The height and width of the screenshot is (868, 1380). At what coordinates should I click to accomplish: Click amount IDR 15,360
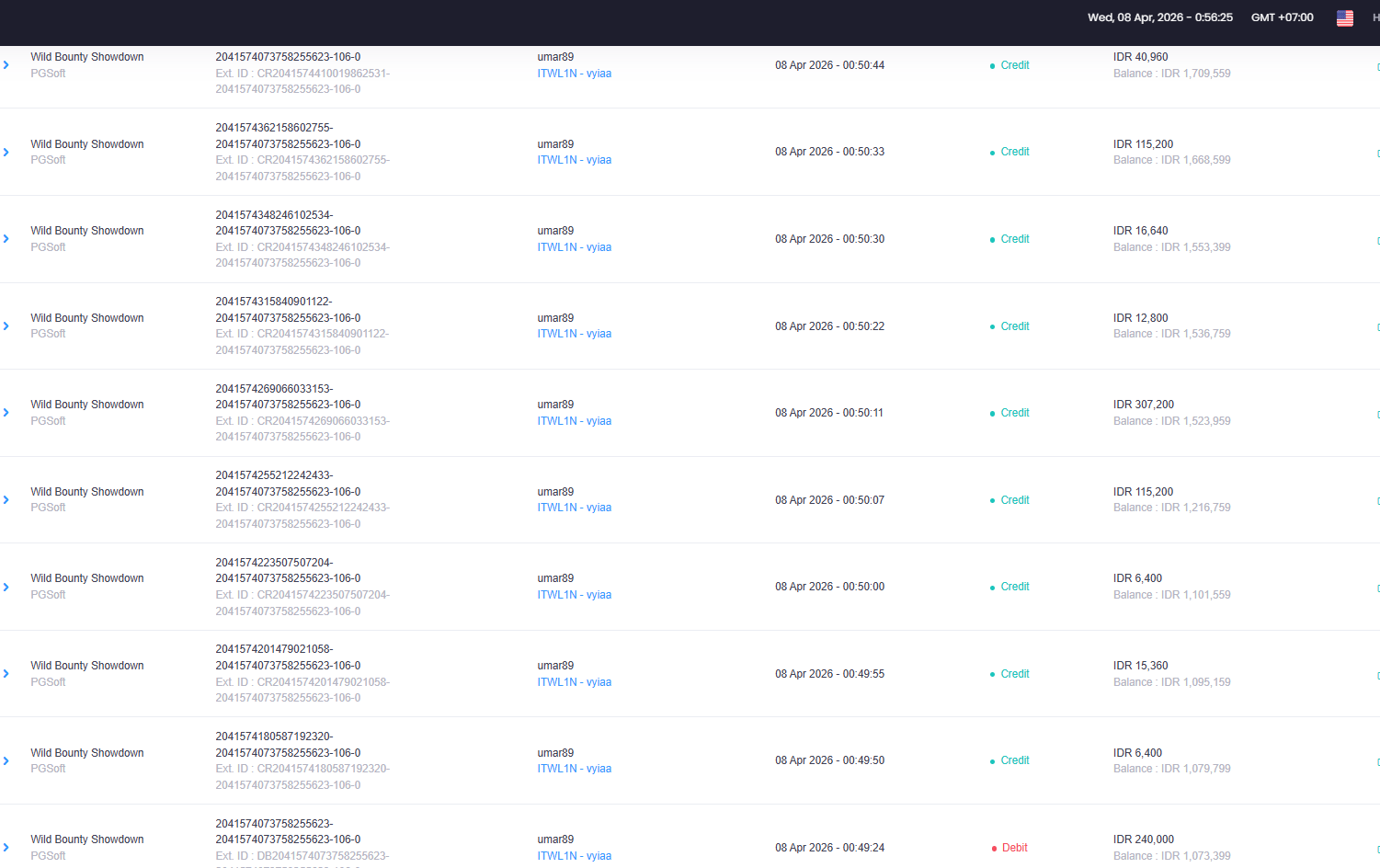point(1141,666)
